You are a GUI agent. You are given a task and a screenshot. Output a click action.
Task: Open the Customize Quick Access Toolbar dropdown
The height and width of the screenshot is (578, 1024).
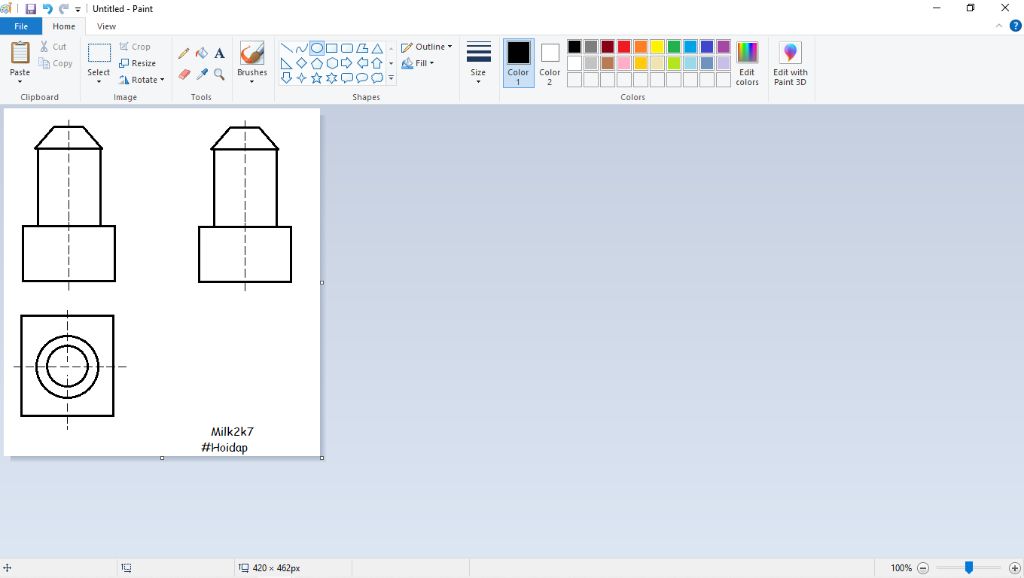(x=78, y=10)
